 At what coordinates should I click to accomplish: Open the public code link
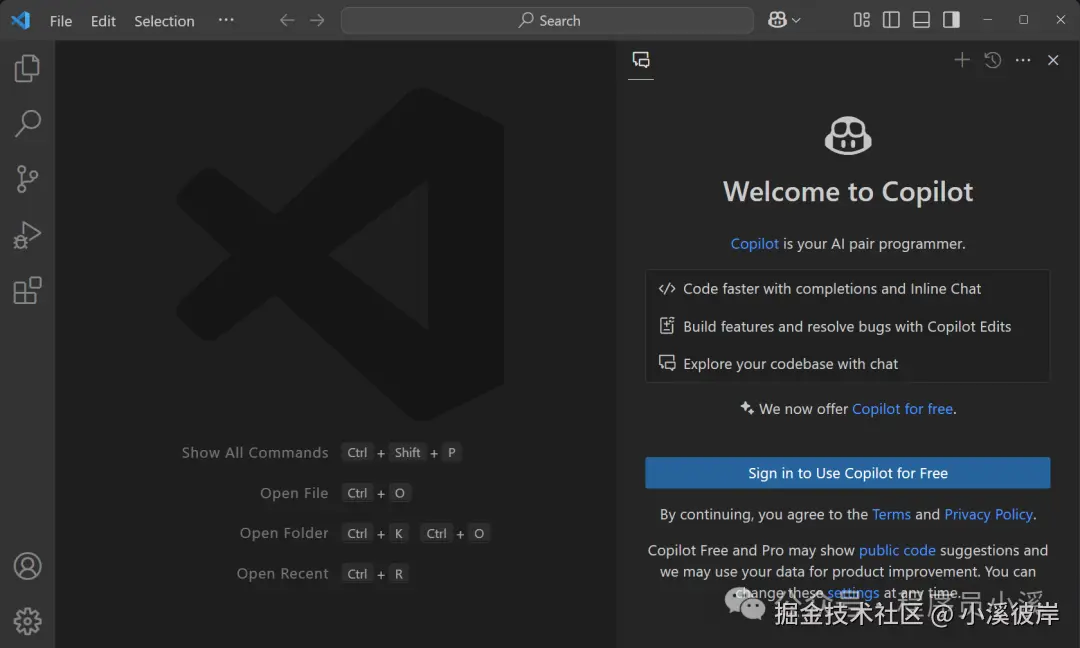[897, 550]
